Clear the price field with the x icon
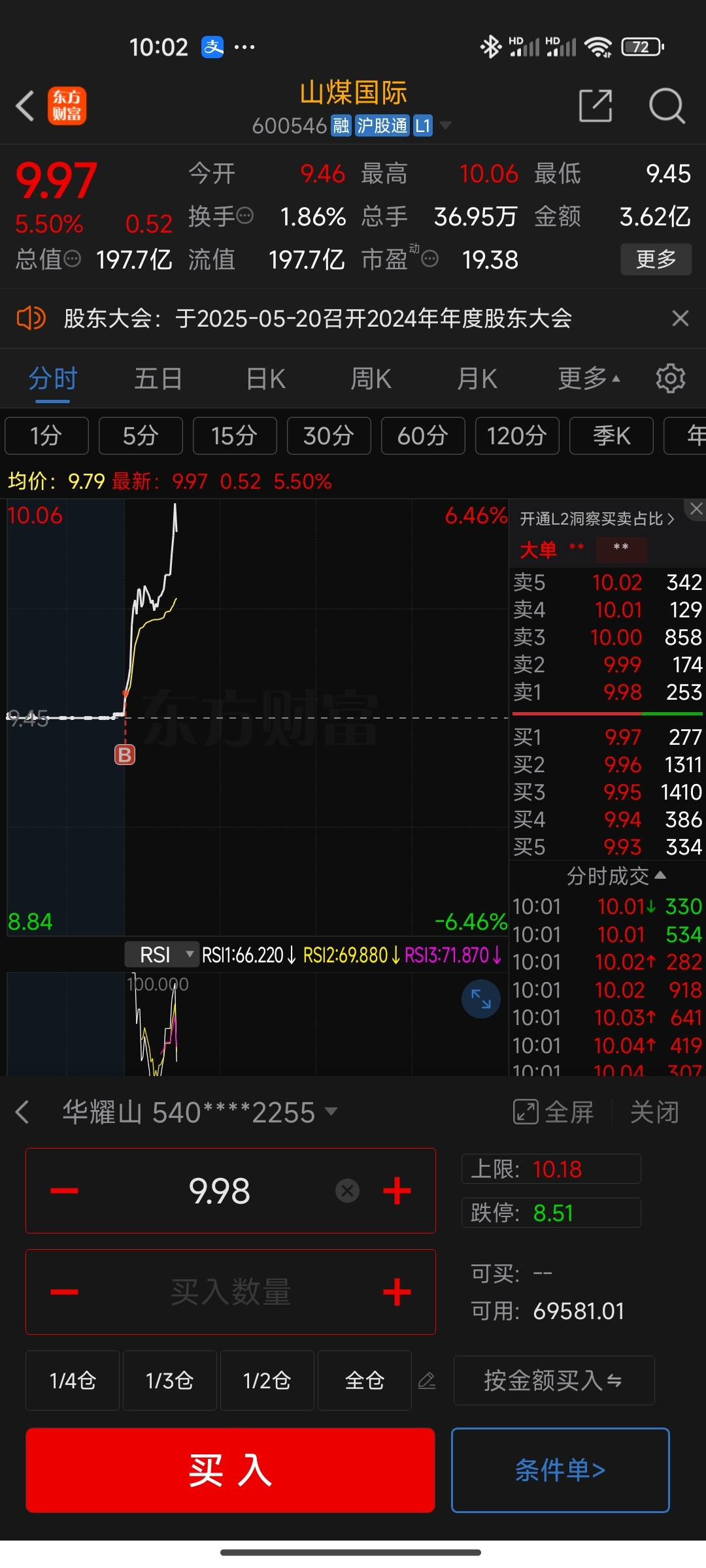Image resolution: width=706 pixels, height=1568 pixels. point(348,1190)
